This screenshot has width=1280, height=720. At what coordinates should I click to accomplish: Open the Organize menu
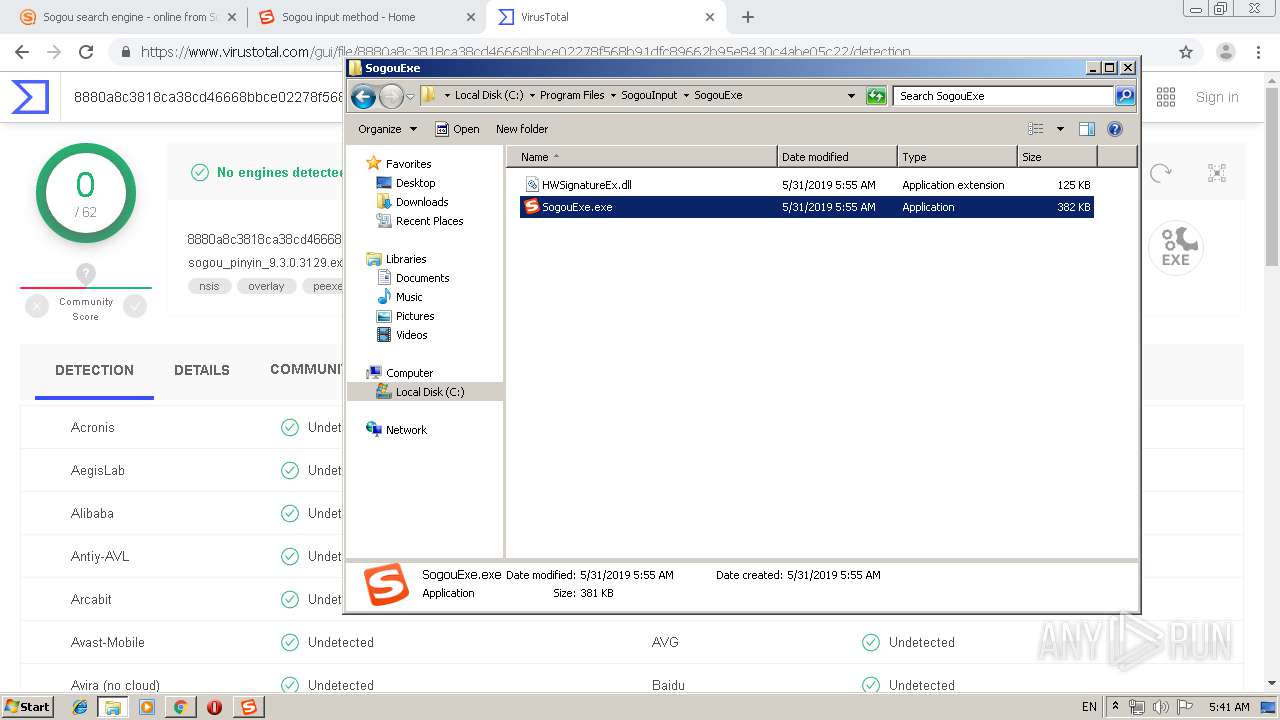(x=387, y=129)
